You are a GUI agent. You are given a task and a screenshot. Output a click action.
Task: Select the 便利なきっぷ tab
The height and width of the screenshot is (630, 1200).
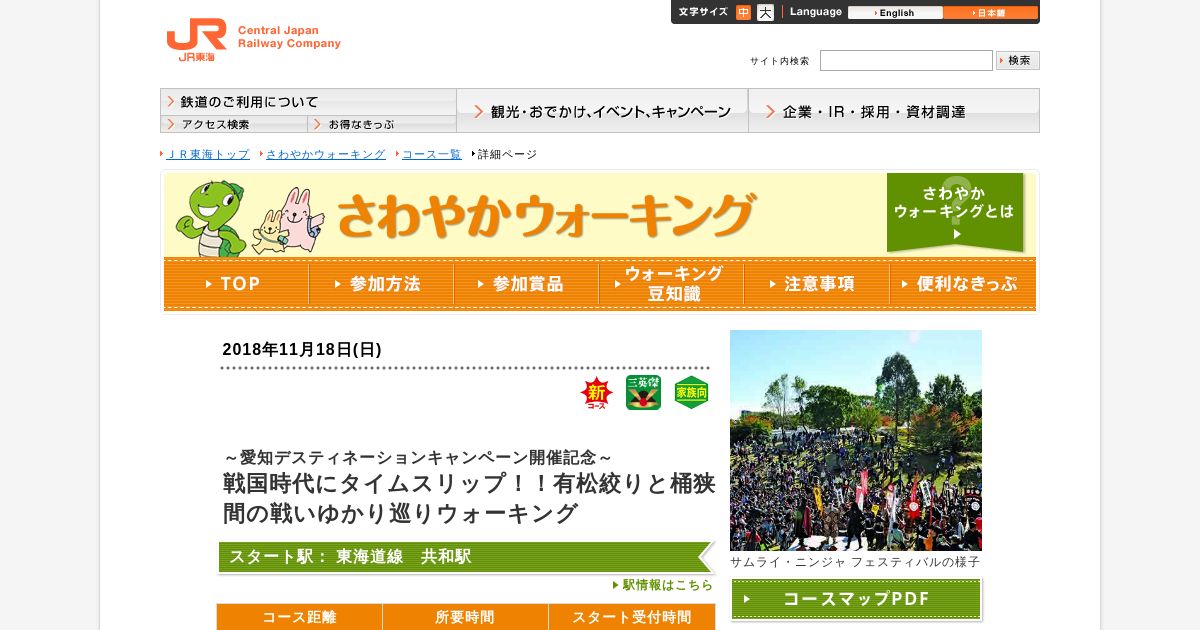[962, 284]
